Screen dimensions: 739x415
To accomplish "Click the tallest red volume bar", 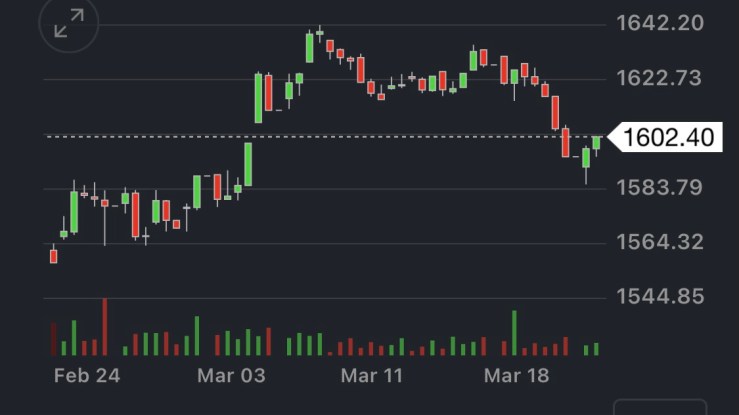I will point(105,327).
